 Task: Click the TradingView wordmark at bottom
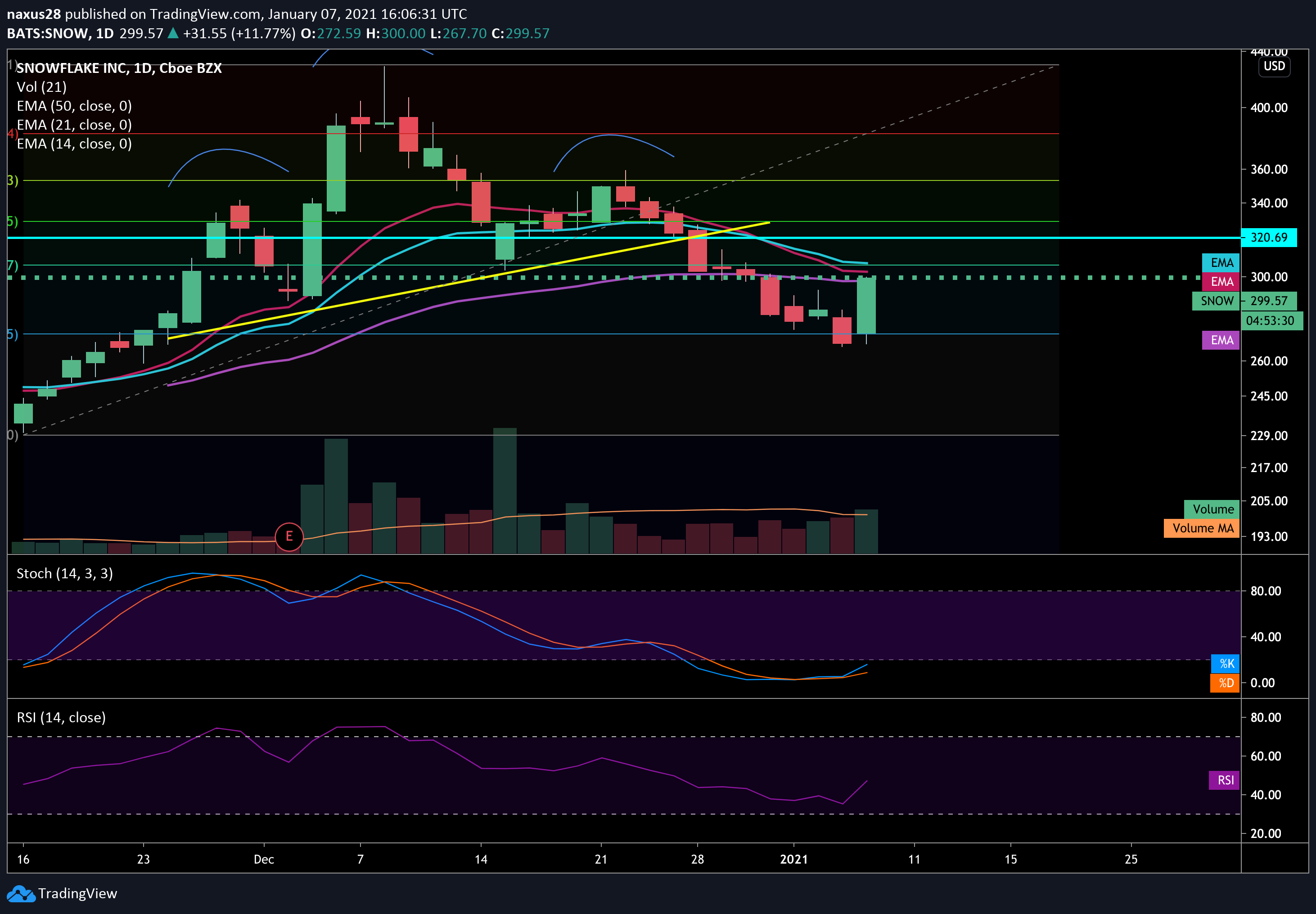click(x=78, y=893)
